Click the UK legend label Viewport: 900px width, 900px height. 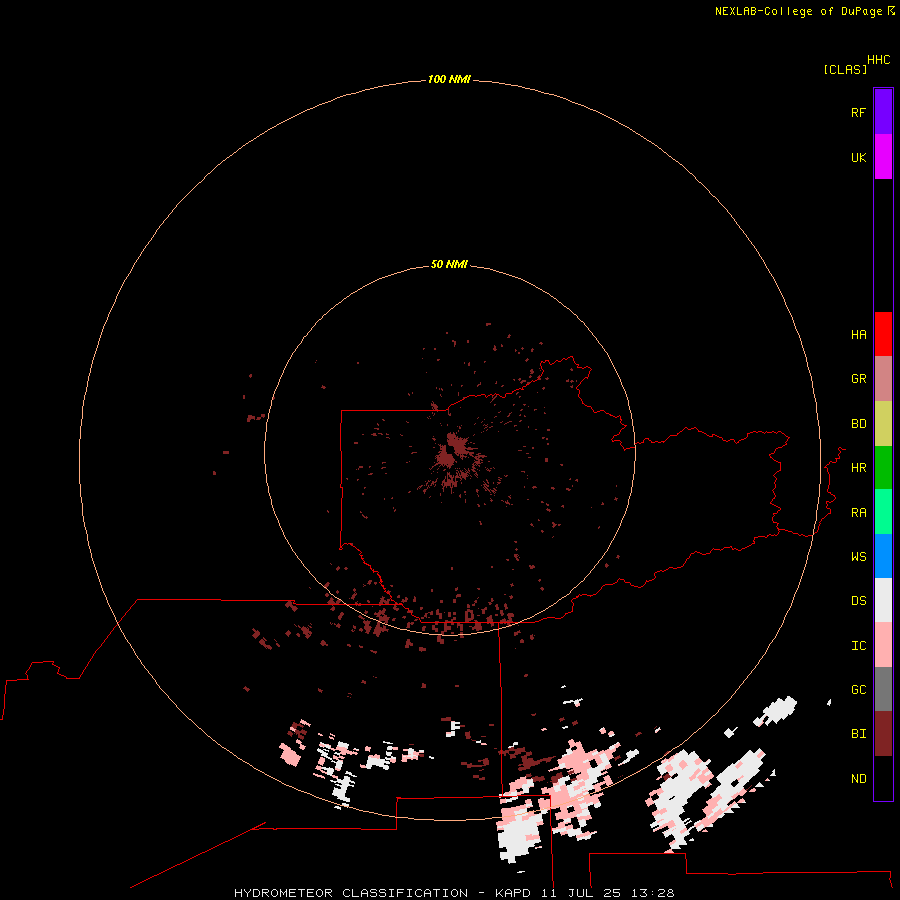858,157
